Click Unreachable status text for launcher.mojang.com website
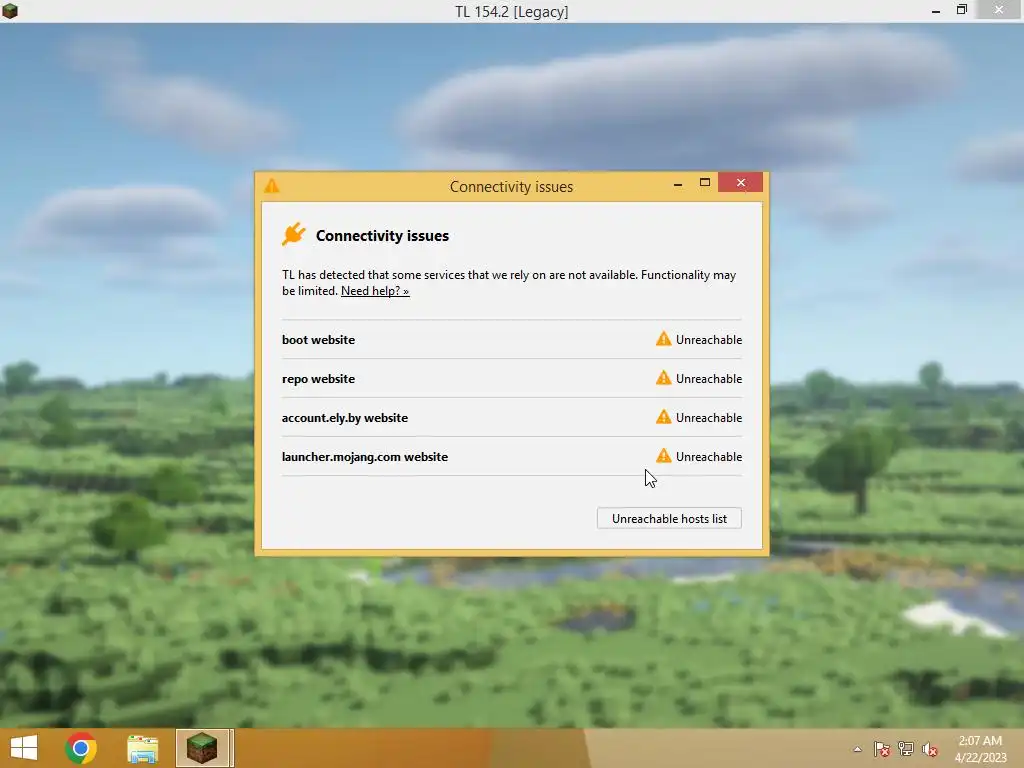Image resolution: width=1024 pixels, height=768 pixels. point(709,456)
